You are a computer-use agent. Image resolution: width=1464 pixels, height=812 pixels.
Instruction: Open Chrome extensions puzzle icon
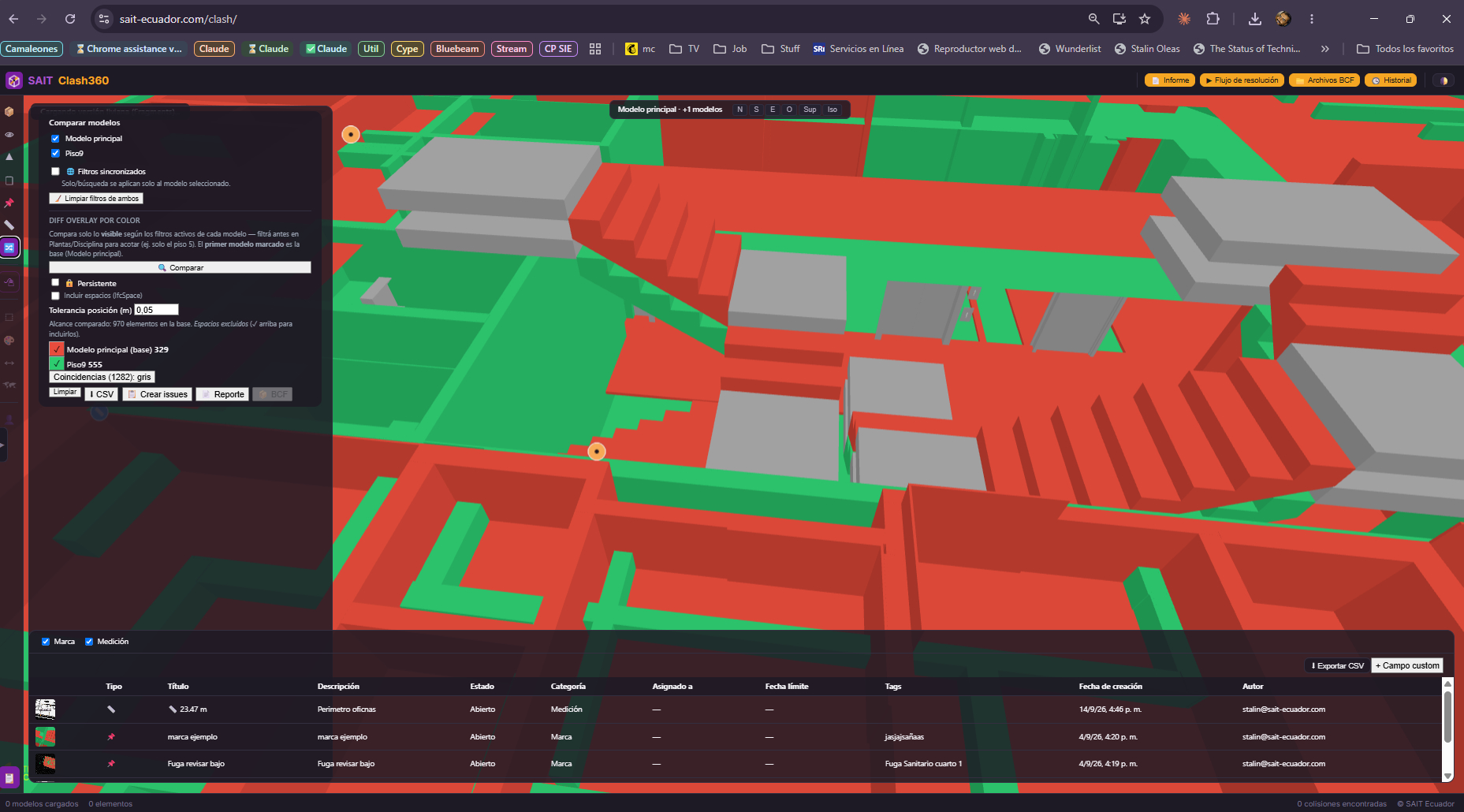tap(1213, 19)
